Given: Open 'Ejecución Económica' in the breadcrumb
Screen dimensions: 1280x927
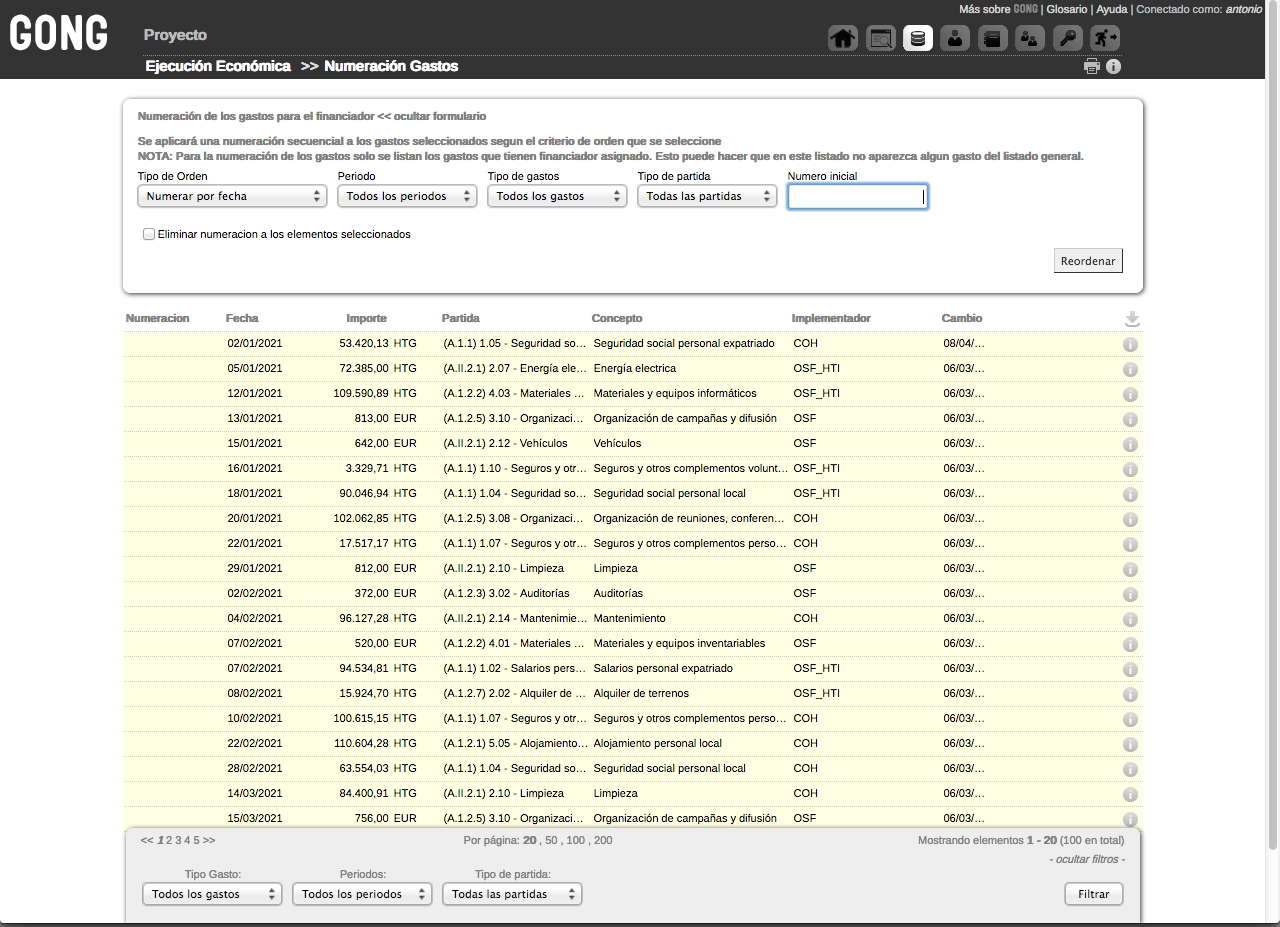Looking at the screenshot, I should click(x=218, y=66).
